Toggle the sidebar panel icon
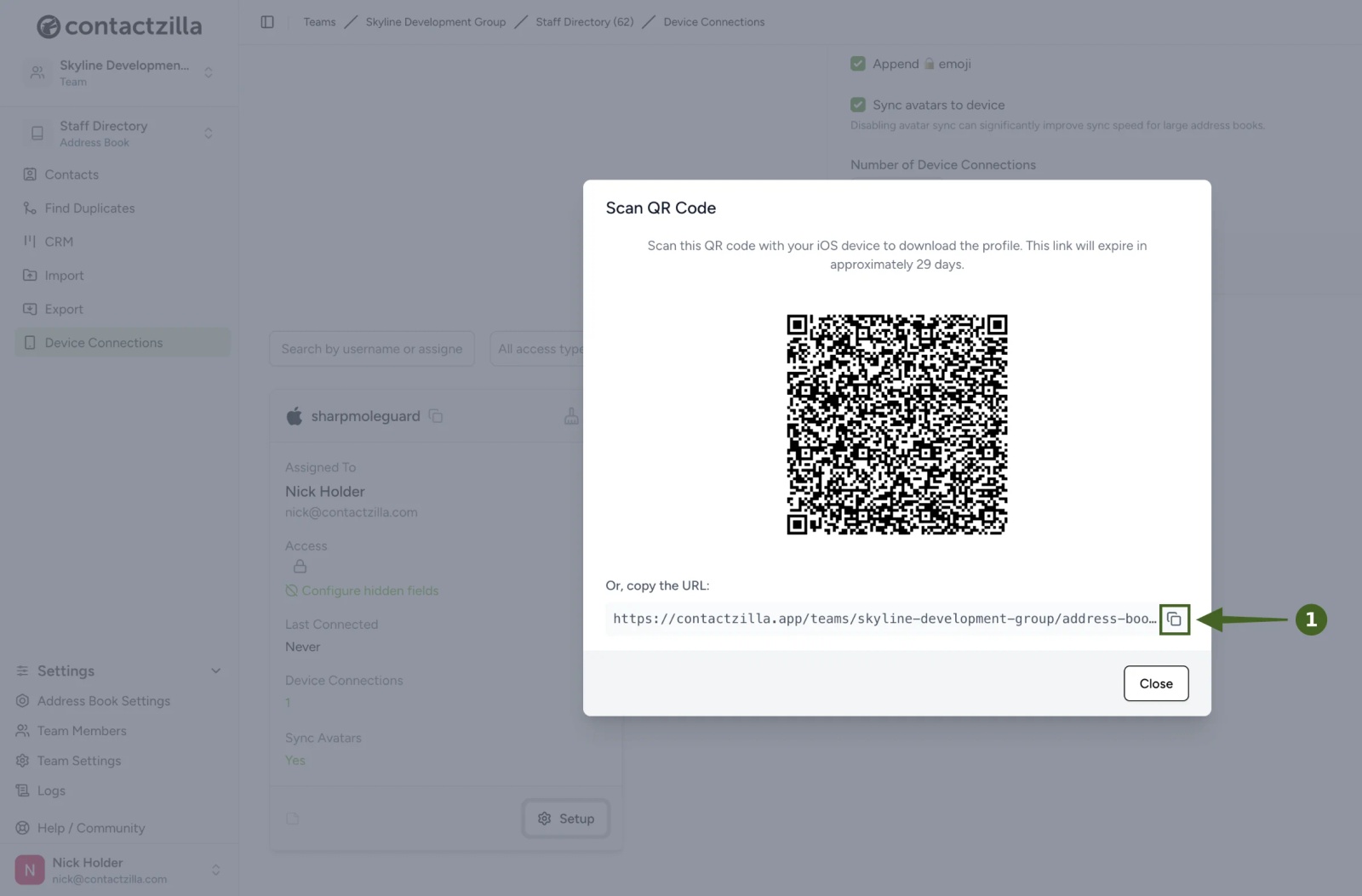The image size is (1362, 896). click(267, 22)
